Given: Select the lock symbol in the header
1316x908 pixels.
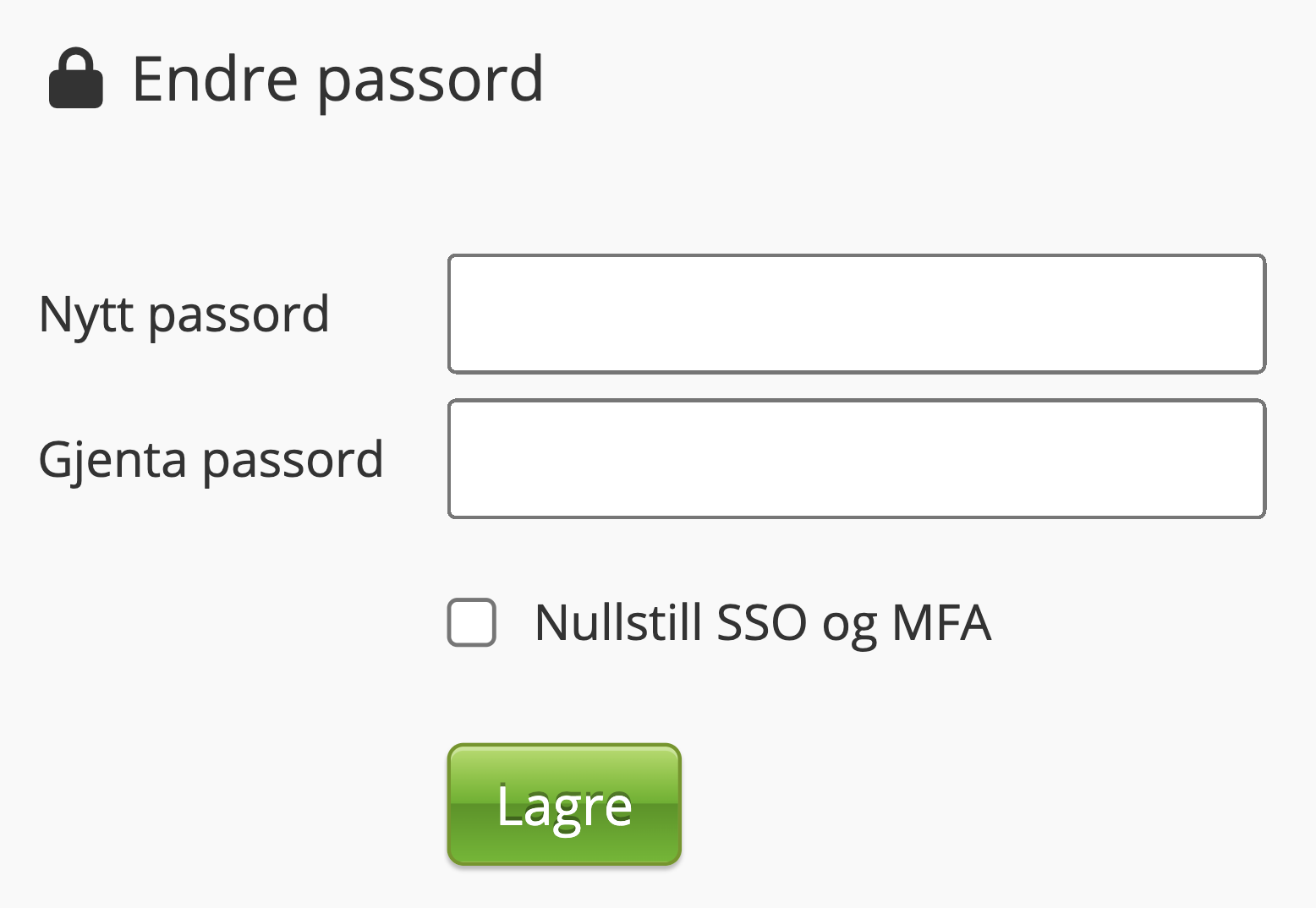Looking at the screenshot, I should (x=76, y=79).
